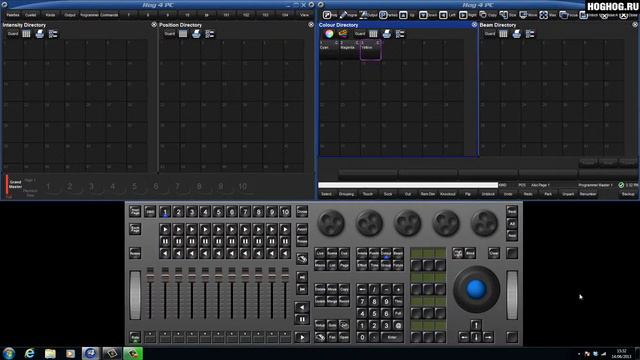Select the Cyan colour palette
Viewport: 640px width, 360px height.
[329, 50]
